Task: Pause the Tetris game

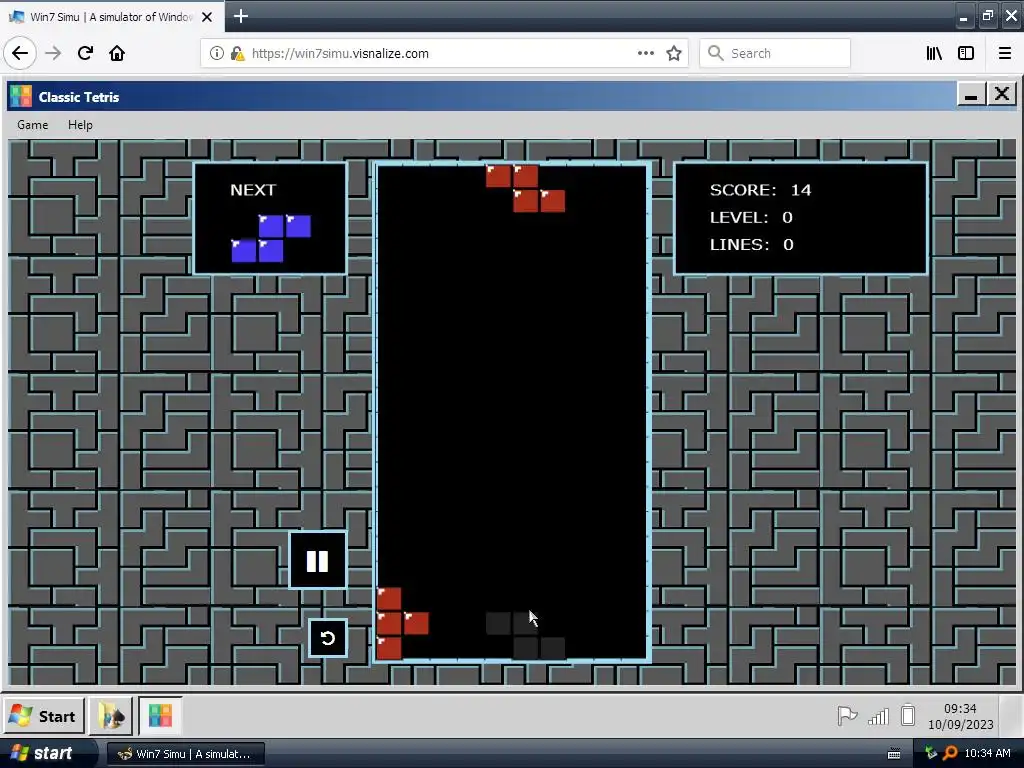Action: click(317, 560)
